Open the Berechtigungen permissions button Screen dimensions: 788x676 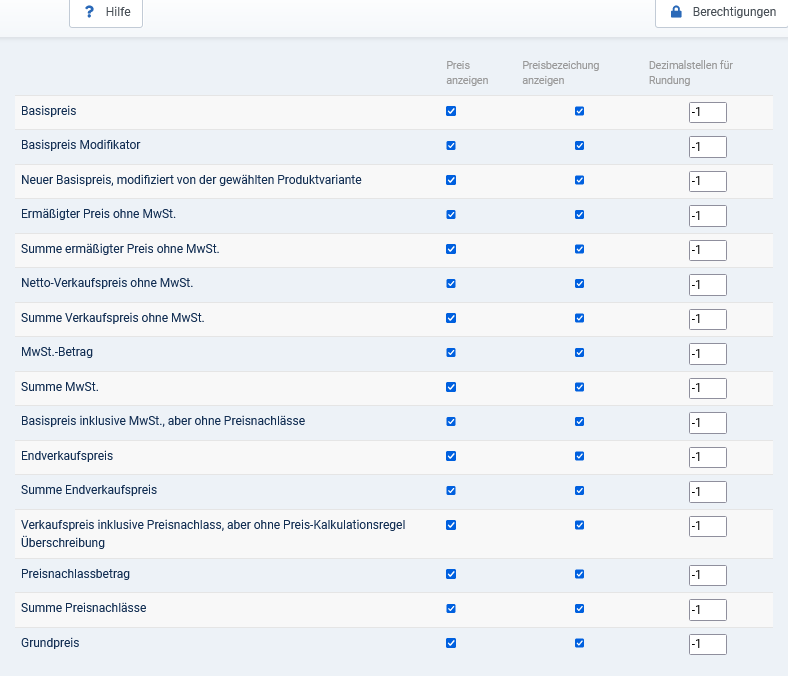(x=721, y=12)
